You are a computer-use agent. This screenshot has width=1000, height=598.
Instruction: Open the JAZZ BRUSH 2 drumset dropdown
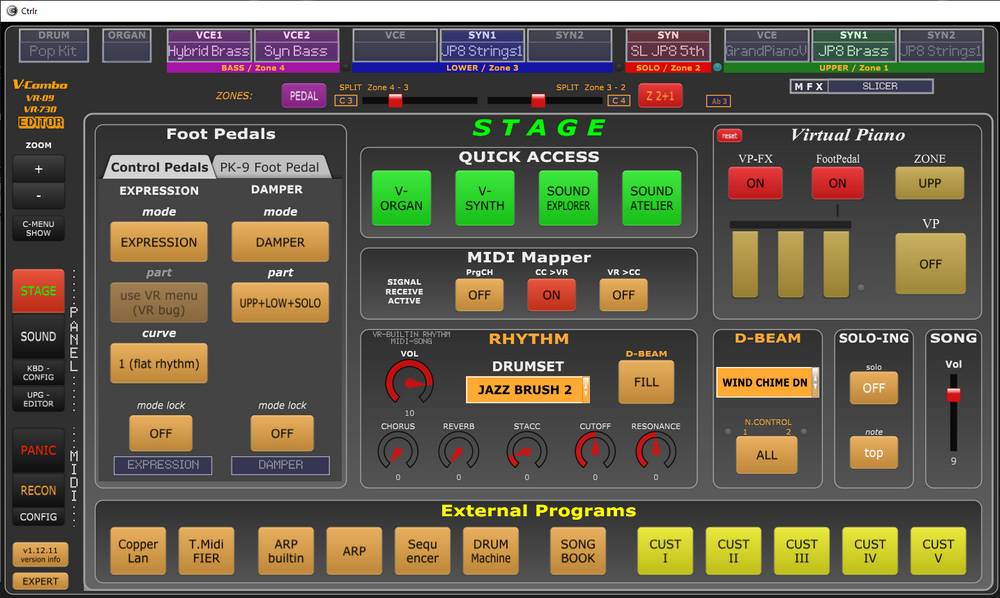tap(527, 390)
